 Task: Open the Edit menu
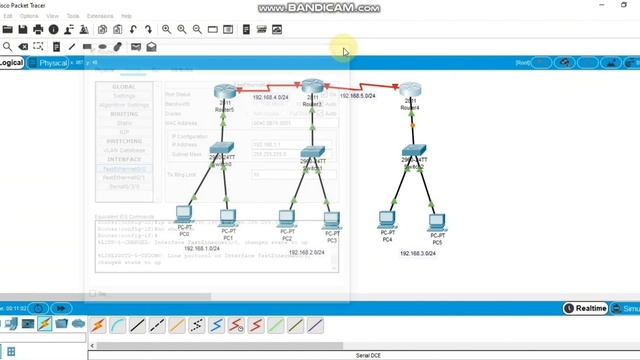pos(8,16)
